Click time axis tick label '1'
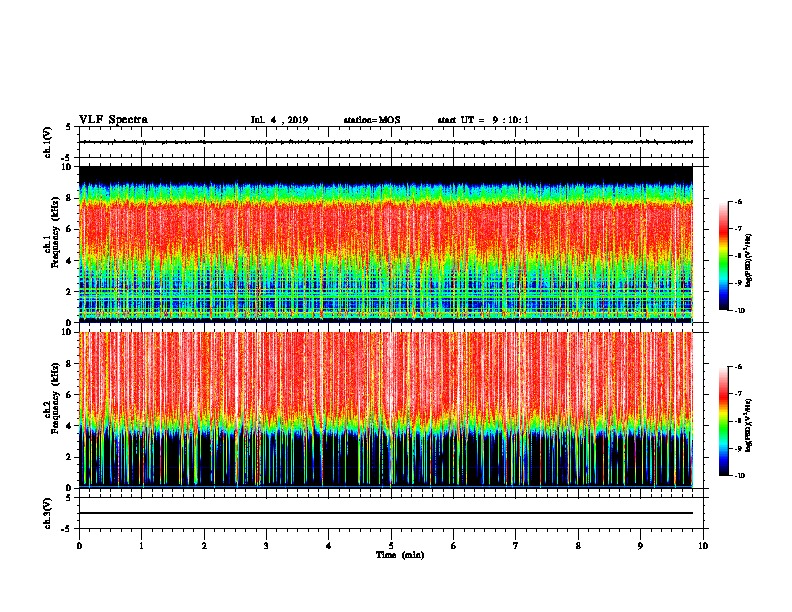This screenshot has width=792, height=612. pyautogui.click(x=142, y=546)
